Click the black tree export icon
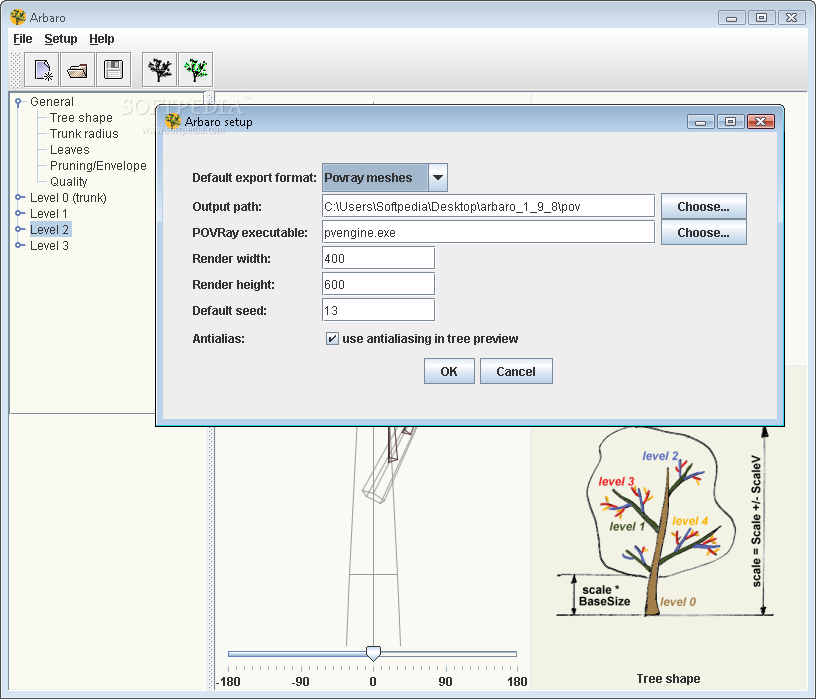The width and height of the screenshot is (816, 699). 160,69
